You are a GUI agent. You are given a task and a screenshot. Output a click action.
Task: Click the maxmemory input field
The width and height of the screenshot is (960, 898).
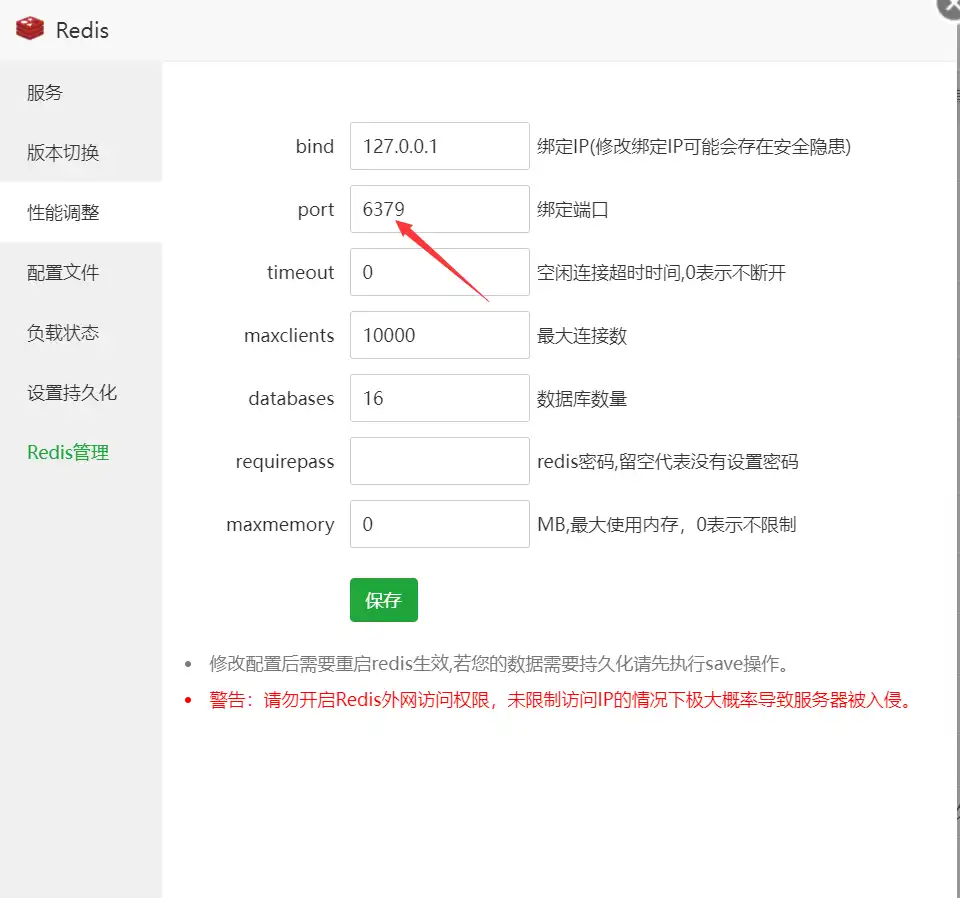click(439, 524)
